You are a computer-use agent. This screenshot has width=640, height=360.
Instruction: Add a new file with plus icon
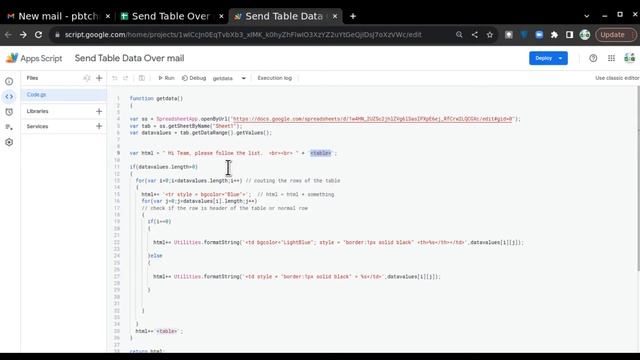pos(99,78)
